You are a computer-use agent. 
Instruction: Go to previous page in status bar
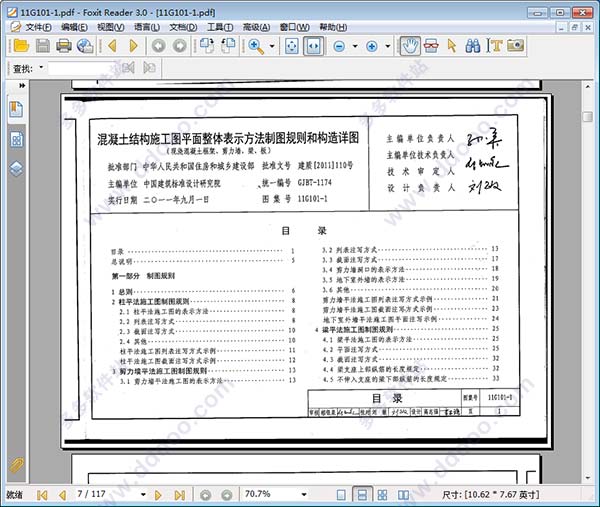pyautogui.click(x=62, y=495)
